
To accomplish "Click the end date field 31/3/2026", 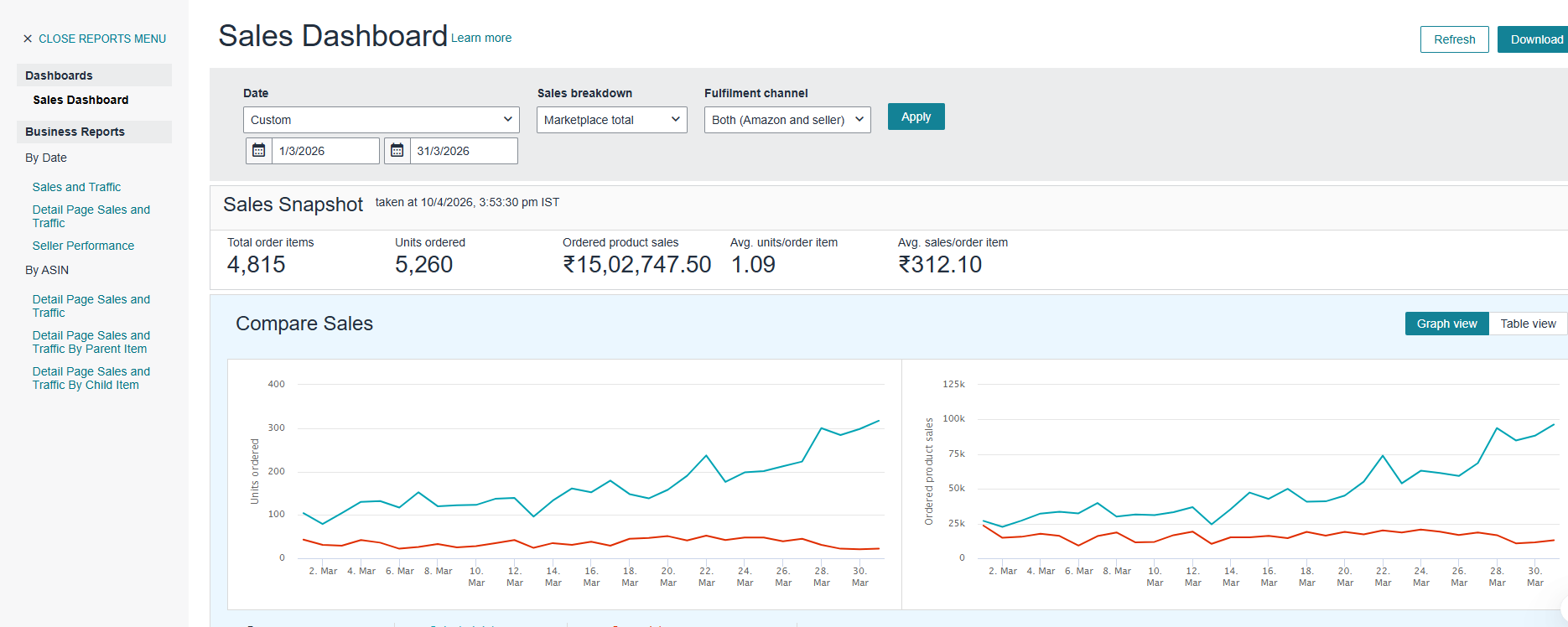I will [x=463, y=151].
